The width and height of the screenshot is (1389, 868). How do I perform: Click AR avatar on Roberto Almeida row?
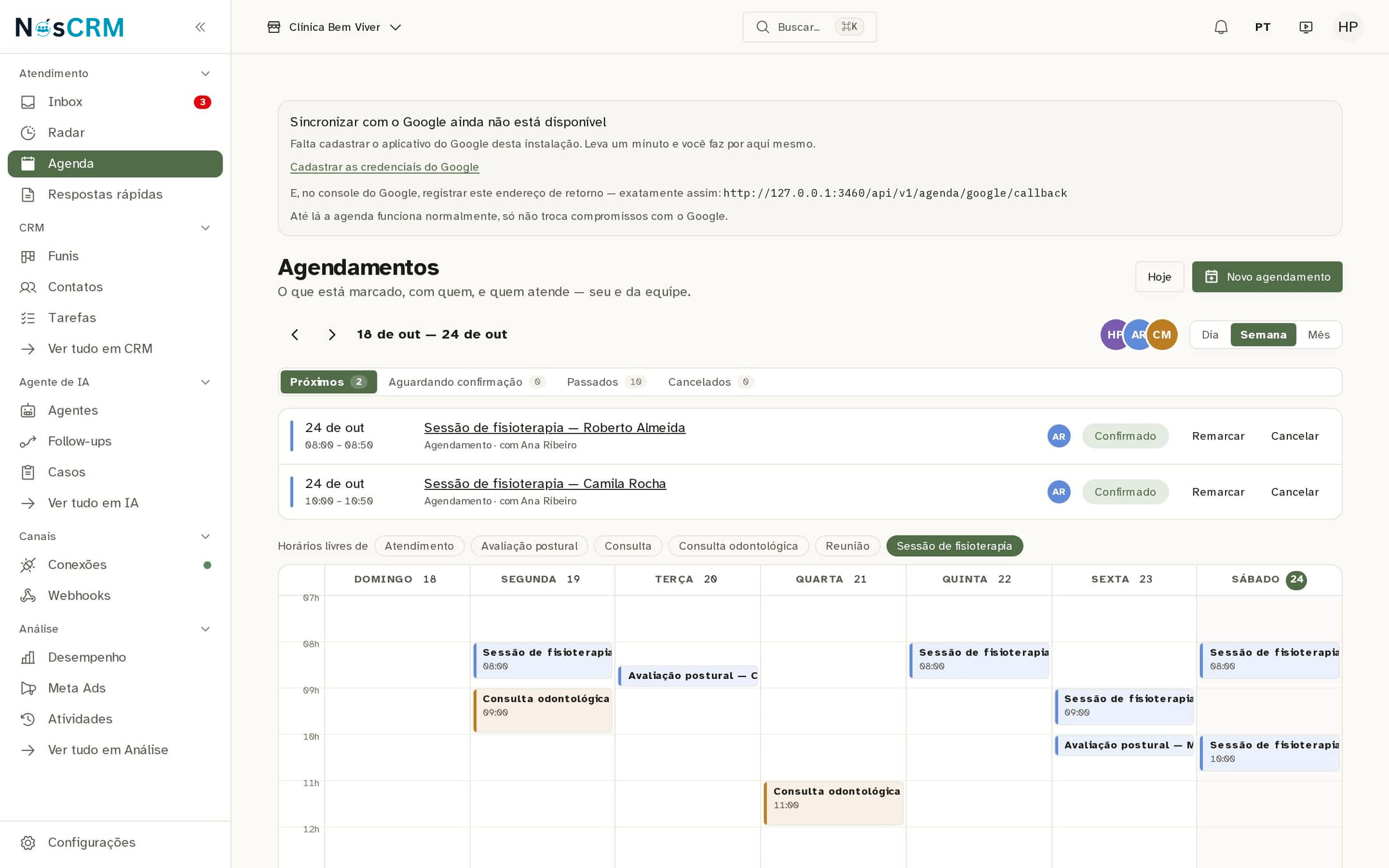(1058, 437)
